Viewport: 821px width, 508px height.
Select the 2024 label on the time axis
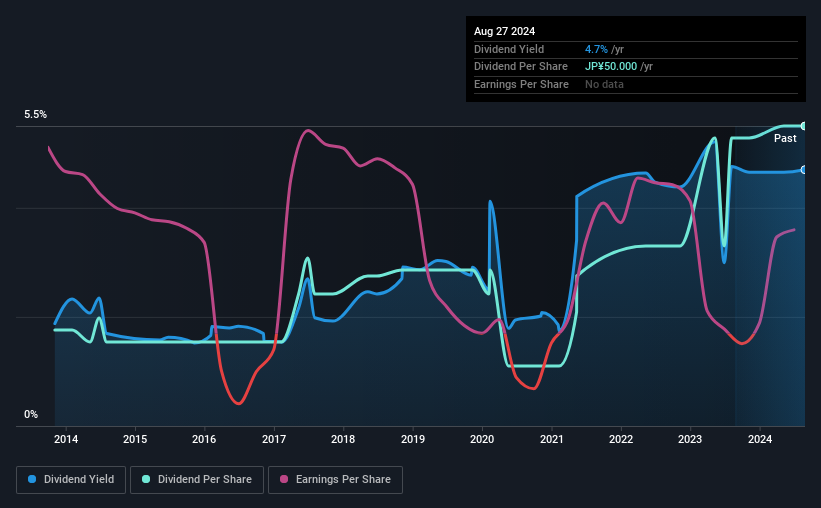760,439
